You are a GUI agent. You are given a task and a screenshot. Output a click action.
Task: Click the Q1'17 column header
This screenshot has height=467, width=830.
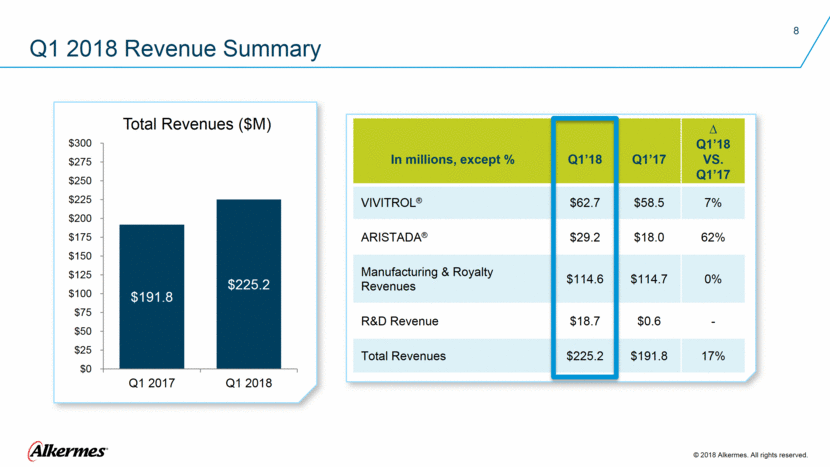click(649, 159)
